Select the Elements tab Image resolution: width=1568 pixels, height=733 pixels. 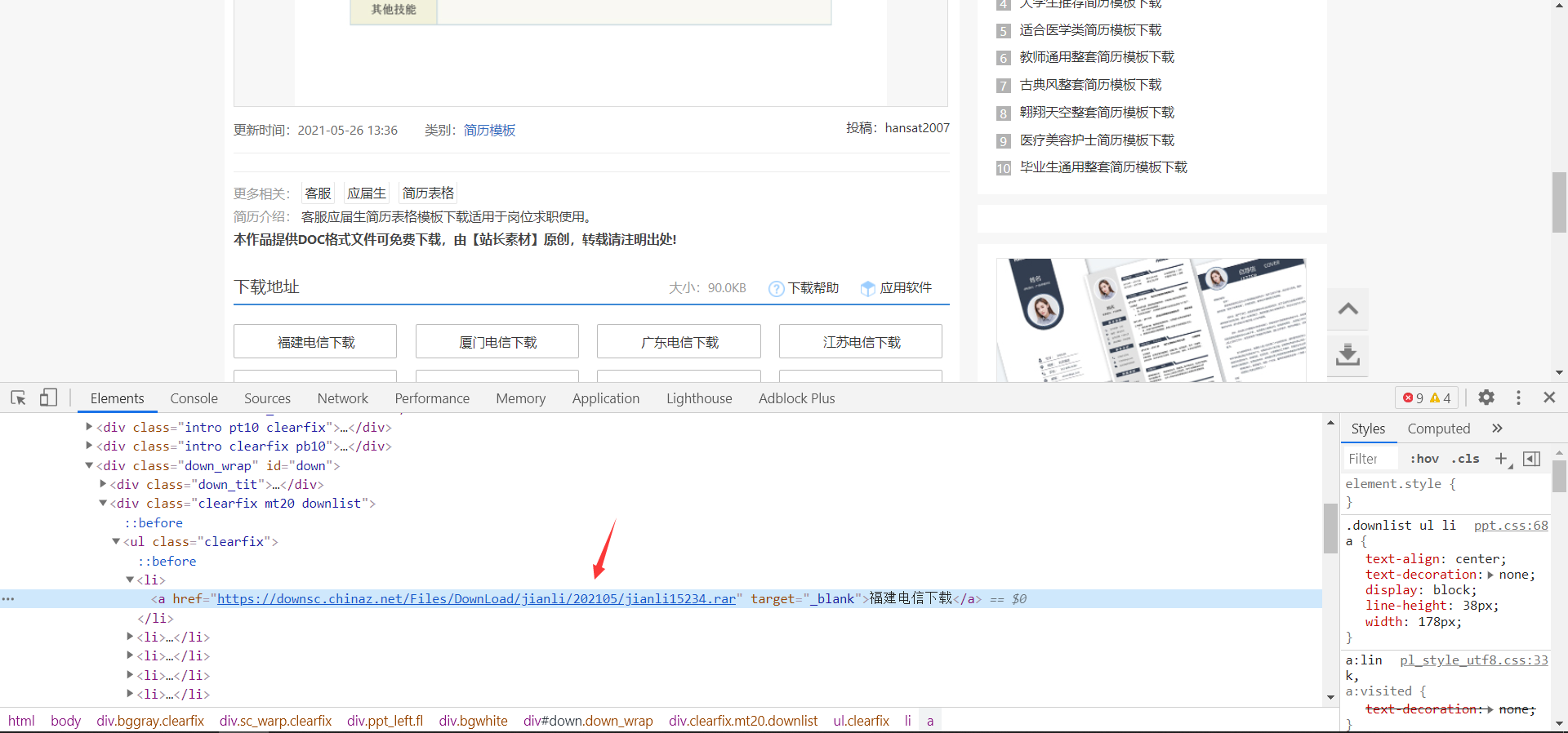pos(117,398)
